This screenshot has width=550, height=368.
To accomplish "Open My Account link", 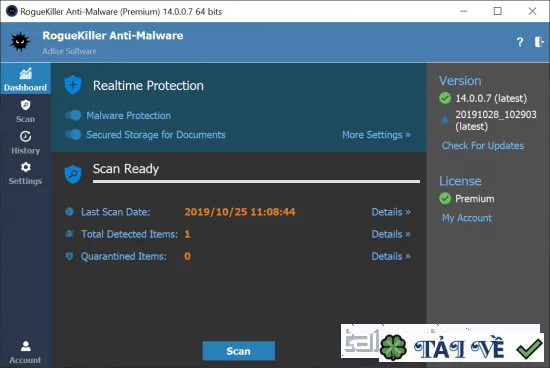I will tap(467, 218).
